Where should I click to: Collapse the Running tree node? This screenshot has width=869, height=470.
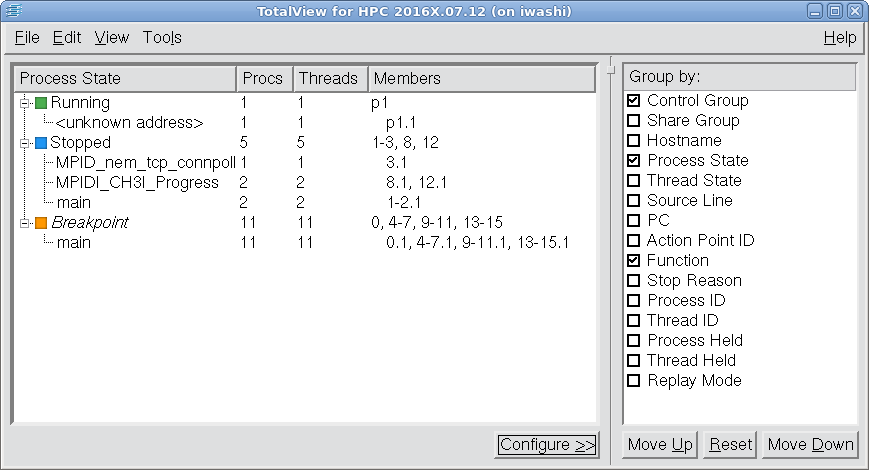(x=24, y=103)
